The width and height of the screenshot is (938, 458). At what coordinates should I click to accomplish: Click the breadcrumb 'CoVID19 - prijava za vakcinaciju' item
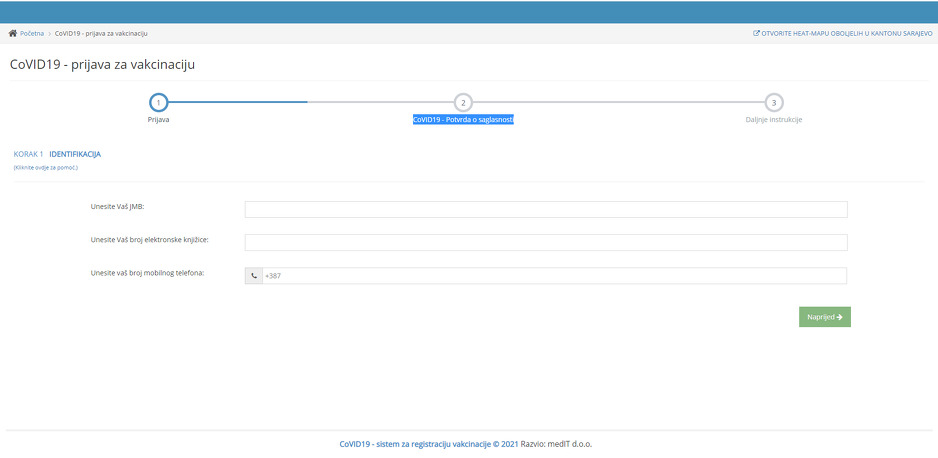click(x=101, y=33)
